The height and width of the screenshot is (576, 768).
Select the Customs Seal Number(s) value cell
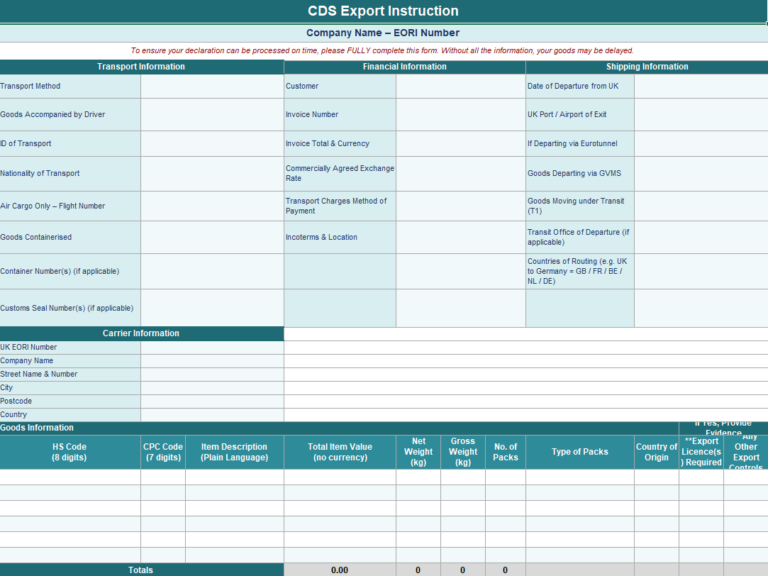[212, 308]
